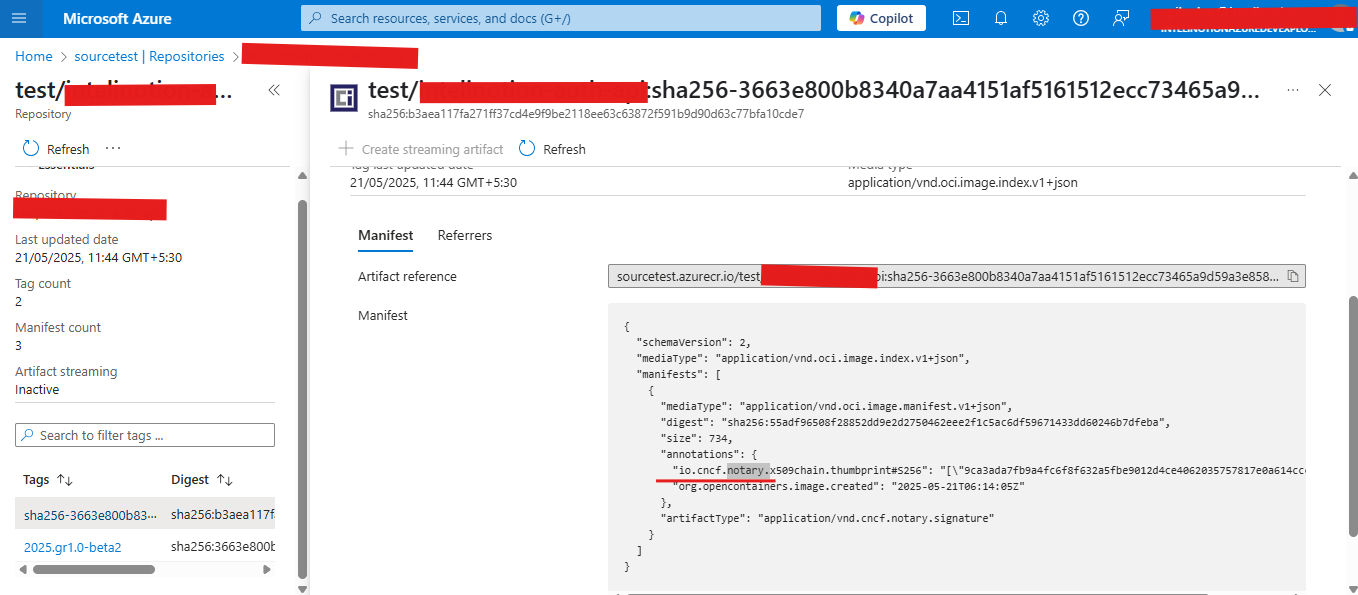
Task: Close the artifact detail blade
Action: 1325,90
